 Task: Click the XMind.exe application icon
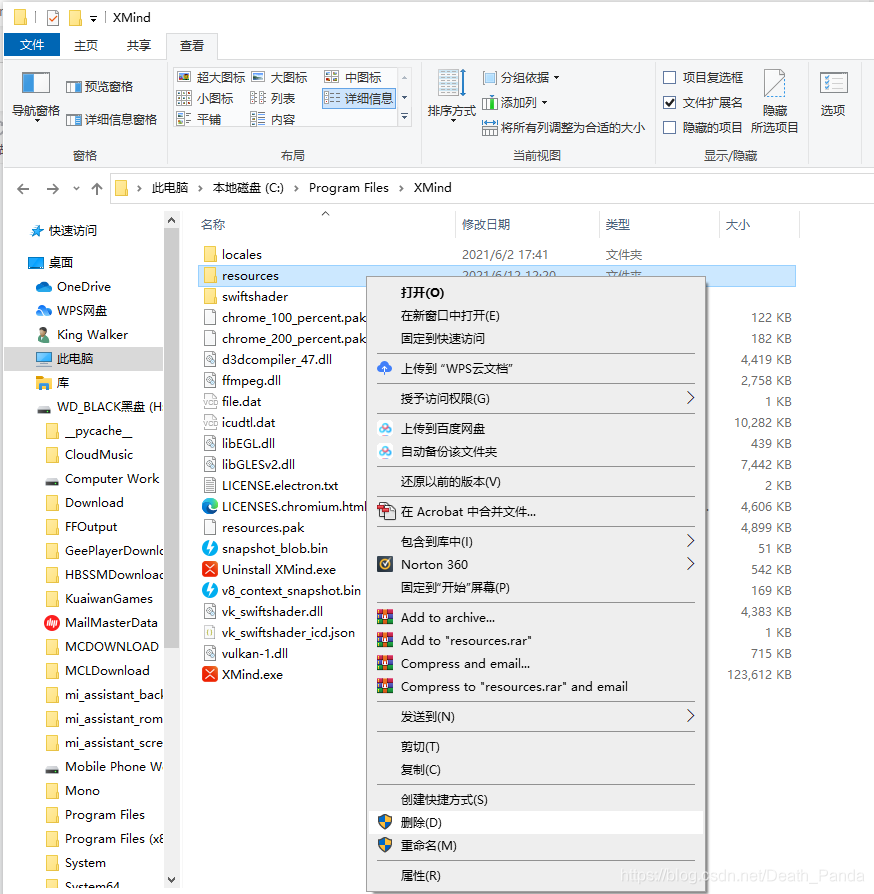point(210,675)
